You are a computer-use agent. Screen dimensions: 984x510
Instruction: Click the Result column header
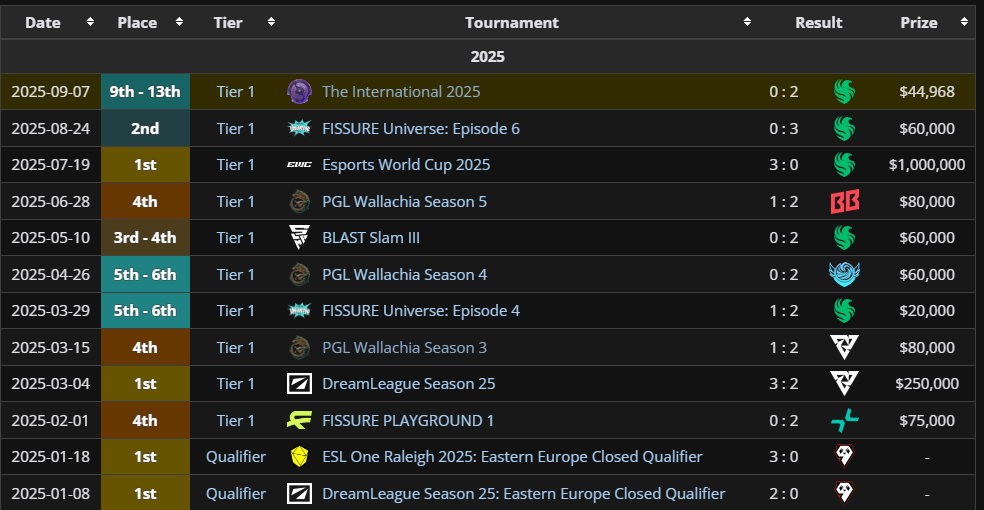pyautogui.click(x=818, y=22)
